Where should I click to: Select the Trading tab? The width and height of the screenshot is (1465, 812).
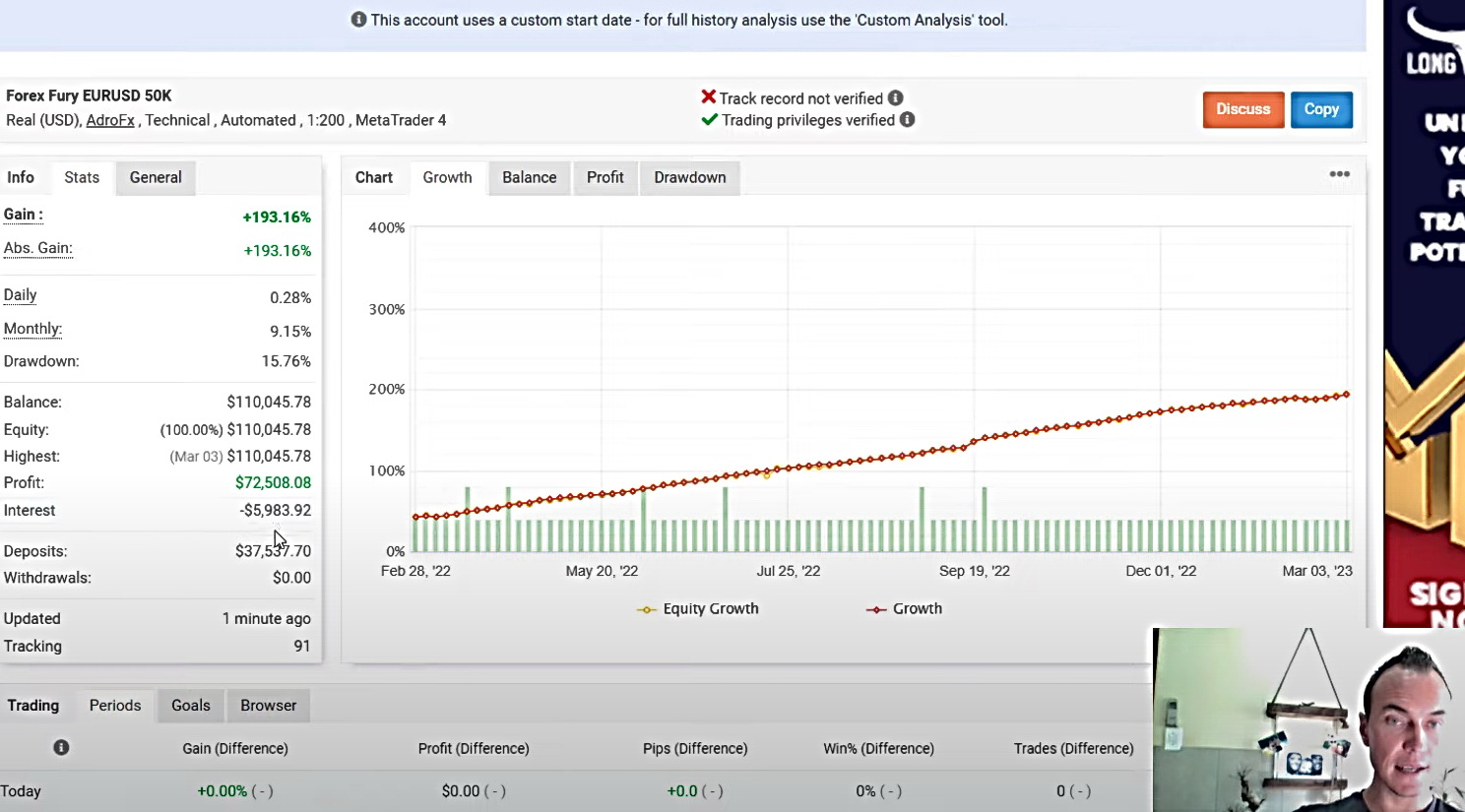coord(33,705)
